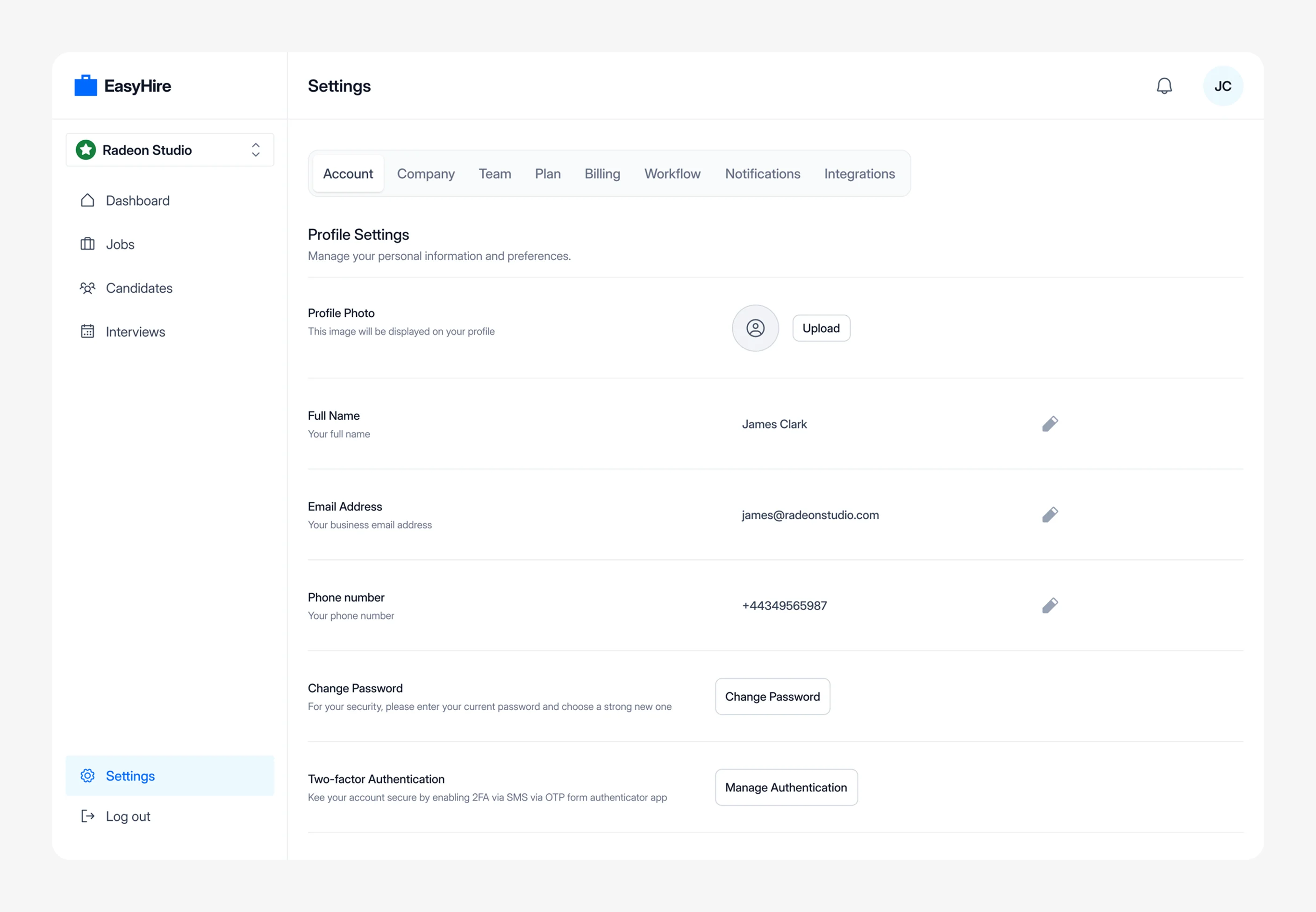Viewport: 1316px width, 912px height.
Task: Click the Profile Photo label
Action: pos(341,313)
